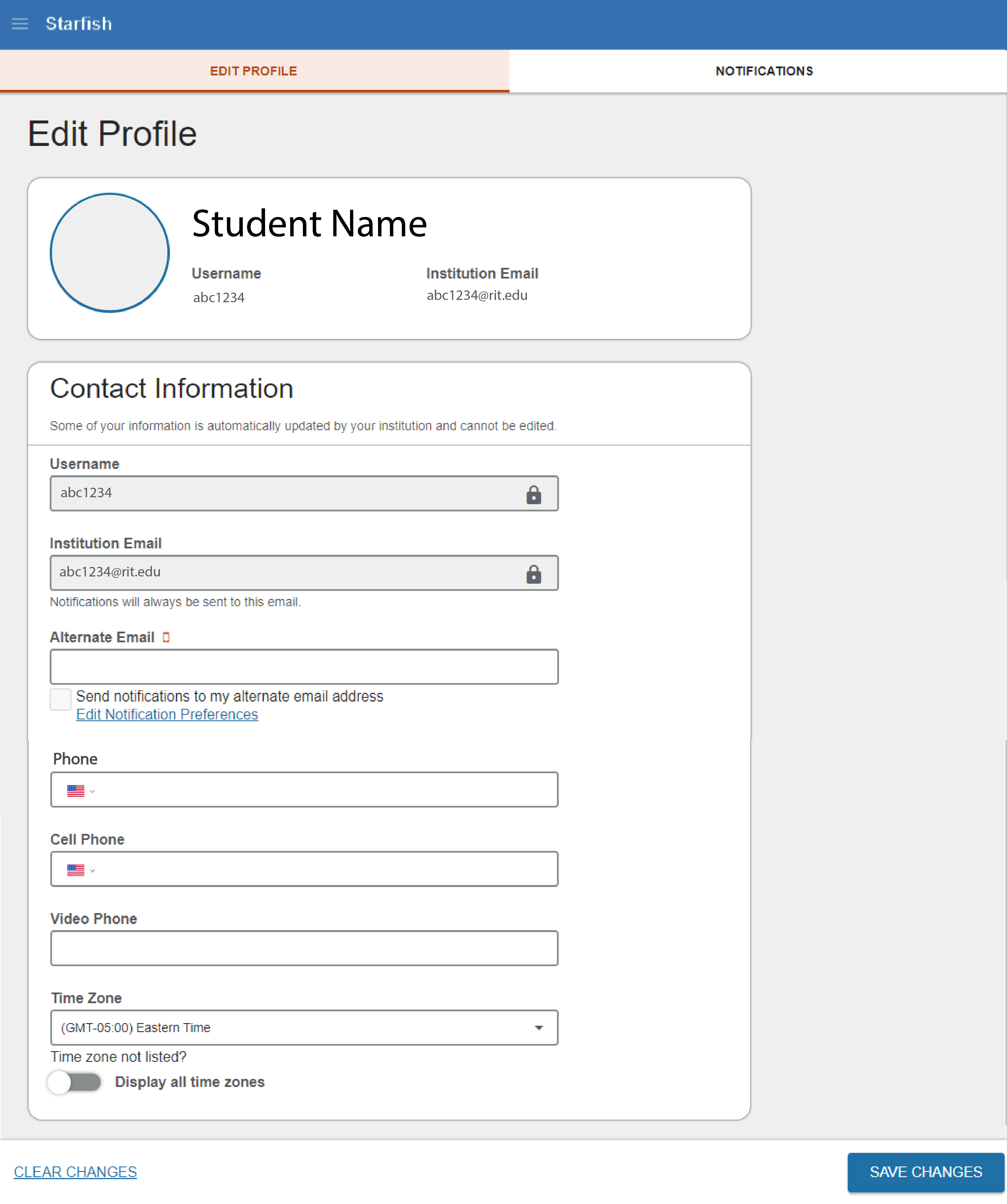Enable sending notifications to alternate email

tap(60, 700)
